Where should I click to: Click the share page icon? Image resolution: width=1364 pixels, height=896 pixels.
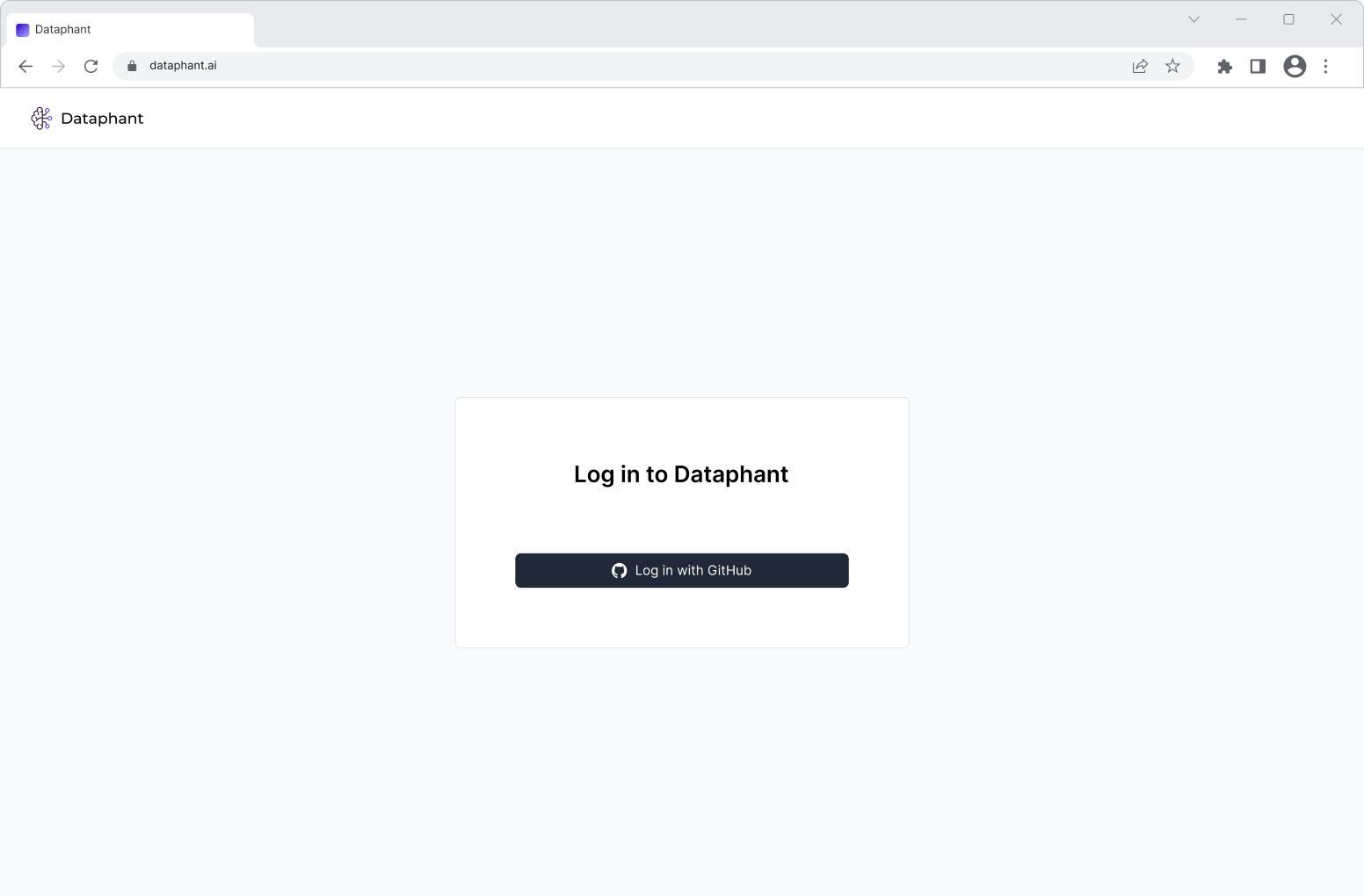click(1139, 66)
